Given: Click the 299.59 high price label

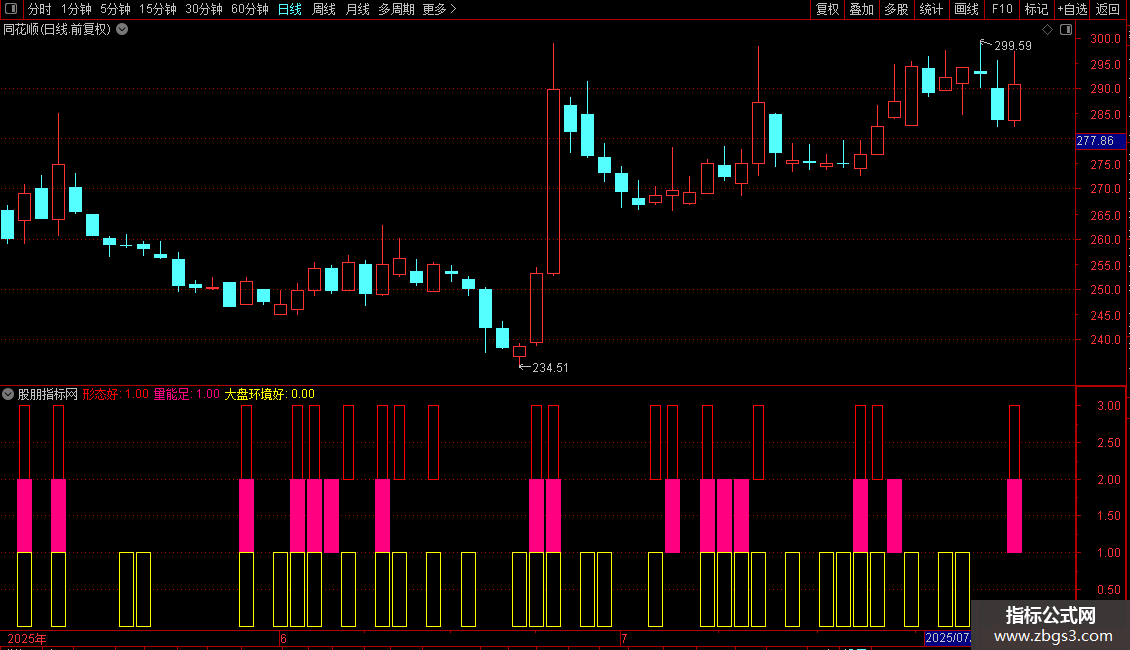Looking at the screenshot, I should pyautogui.click(x=1013, y=45).
